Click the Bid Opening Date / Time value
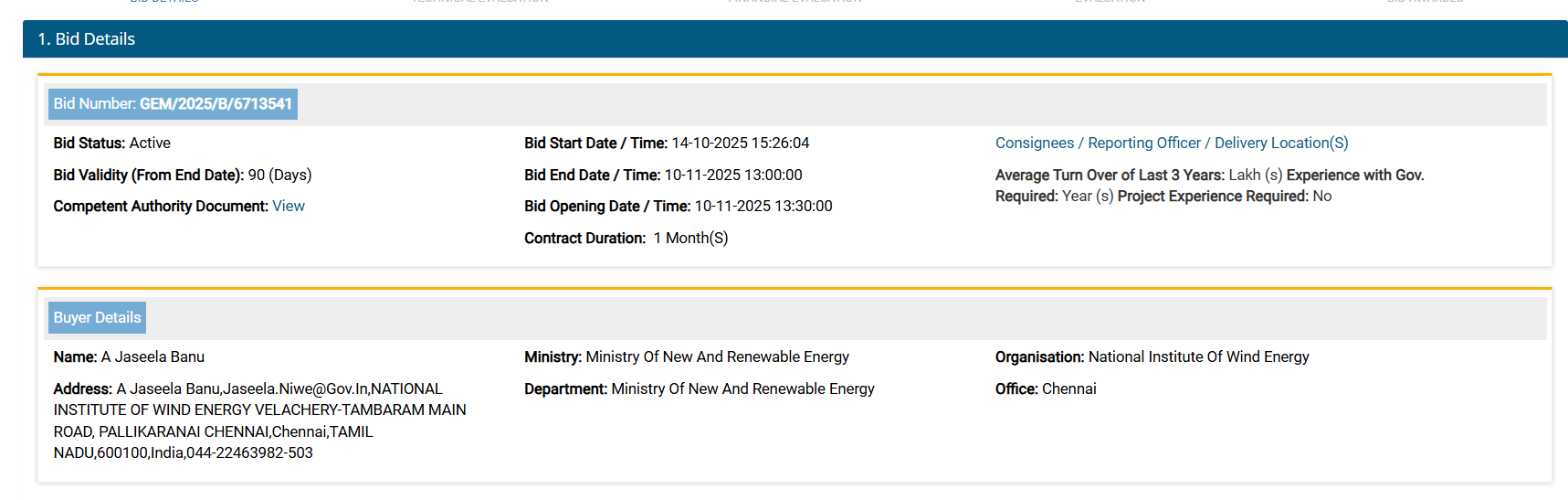Viewport: 1568px width, 500px height. [x=763, y=207]
